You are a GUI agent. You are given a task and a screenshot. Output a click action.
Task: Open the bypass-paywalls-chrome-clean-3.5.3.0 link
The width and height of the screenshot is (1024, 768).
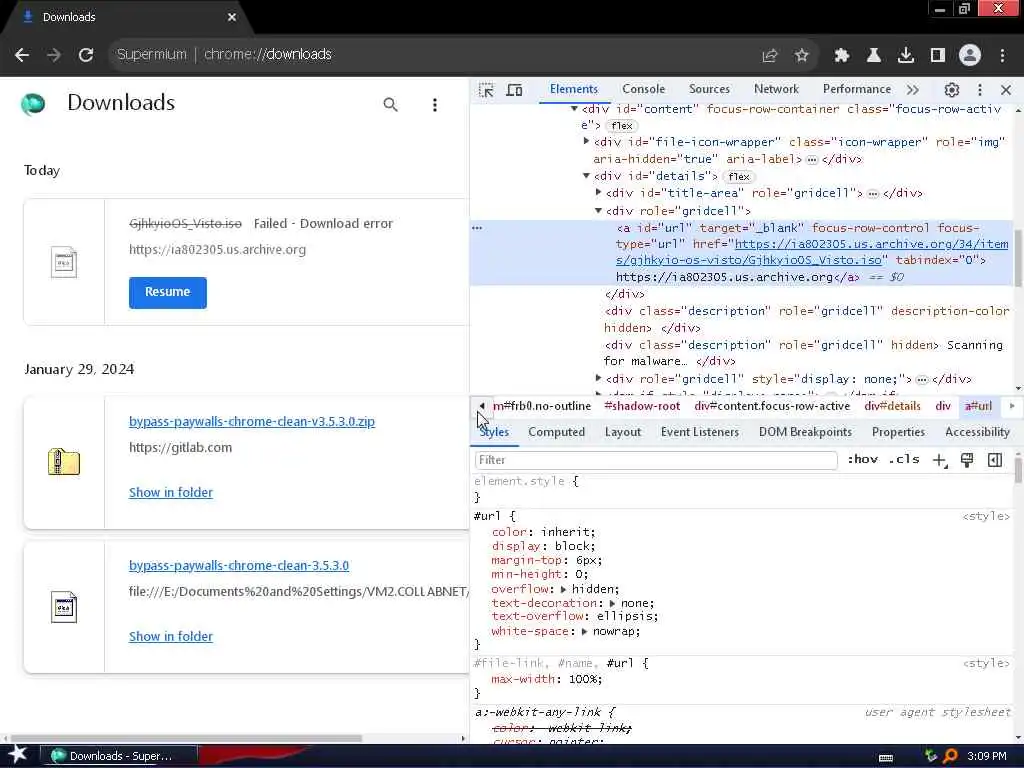tap(239, 566)
